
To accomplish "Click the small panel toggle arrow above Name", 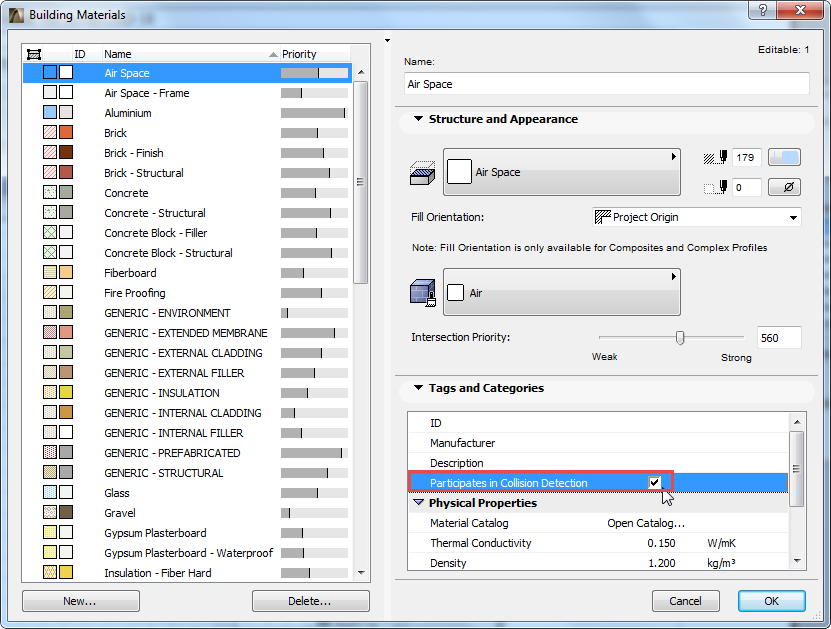I will coord(387,40).
